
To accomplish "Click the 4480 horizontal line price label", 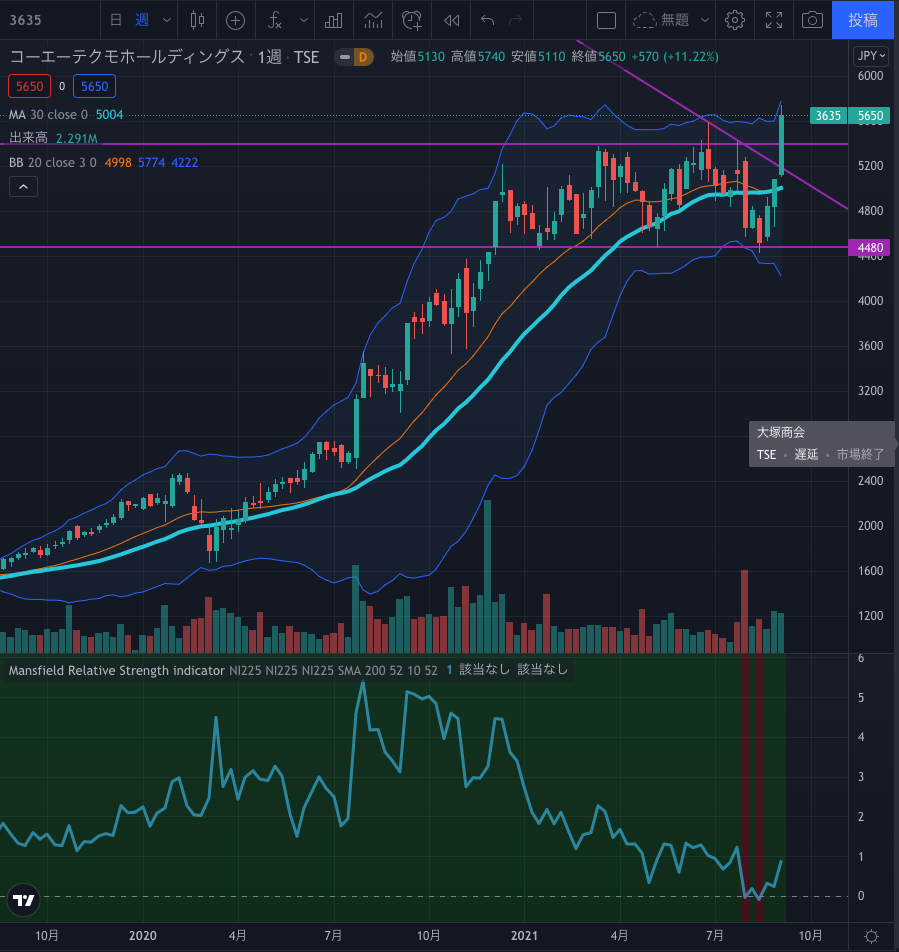I will point(869,248).
